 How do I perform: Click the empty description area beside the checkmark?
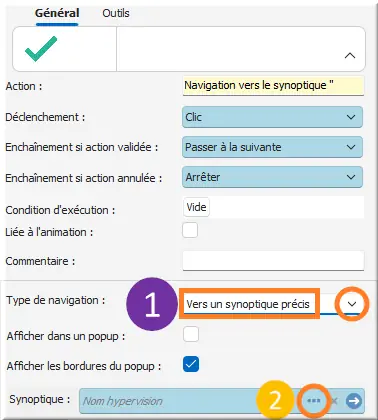point(241,49)
